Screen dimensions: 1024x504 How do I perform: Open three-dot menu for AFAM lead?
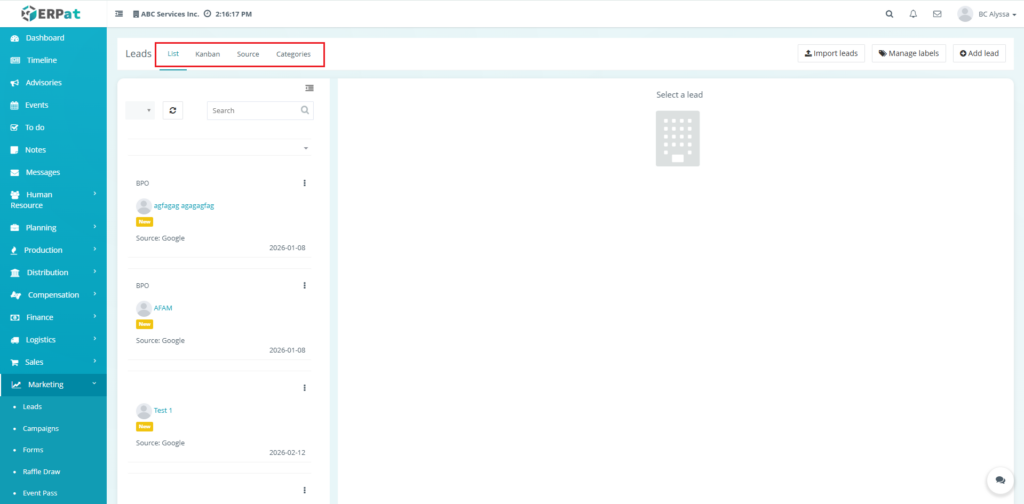coord(304,285)
